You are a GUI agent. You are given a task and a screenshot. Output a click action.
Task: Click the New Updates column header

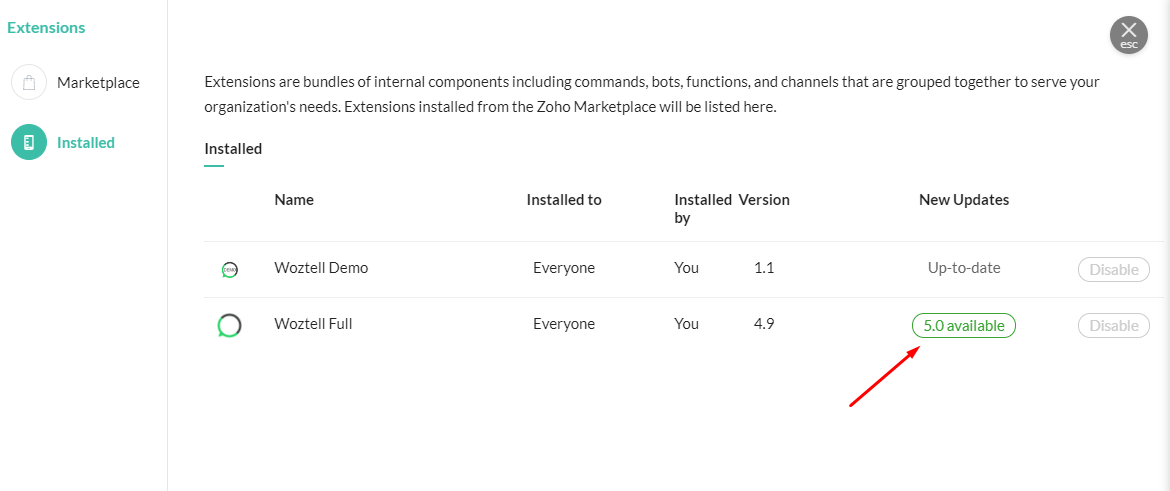(964, 200)
